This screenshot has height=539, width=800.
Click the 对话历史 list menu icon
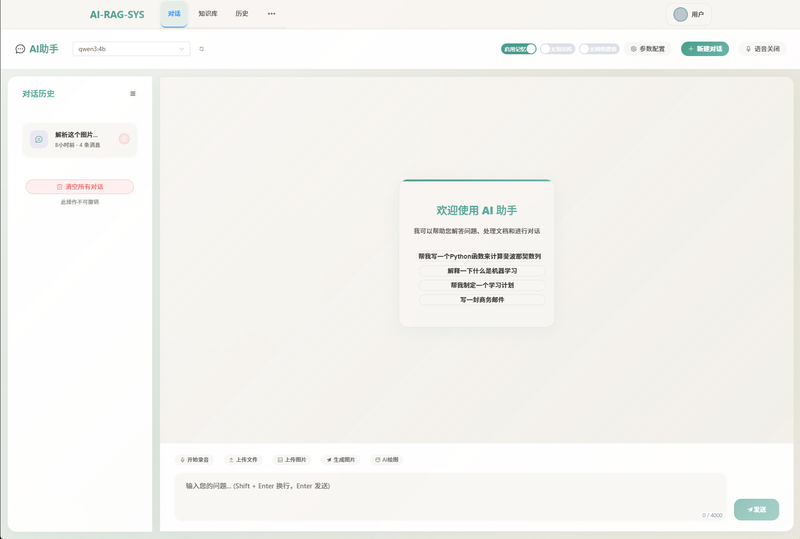coord(133,94)
